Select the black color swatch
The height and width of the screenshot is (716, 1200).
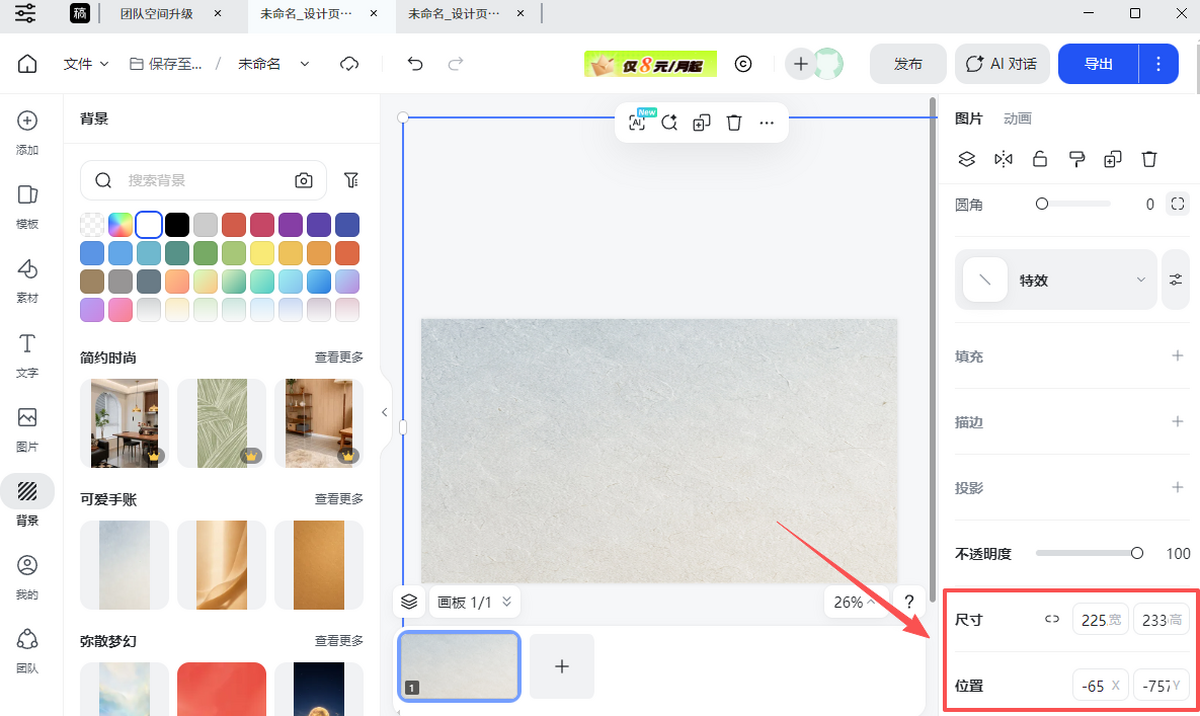(x=177, y=224)
